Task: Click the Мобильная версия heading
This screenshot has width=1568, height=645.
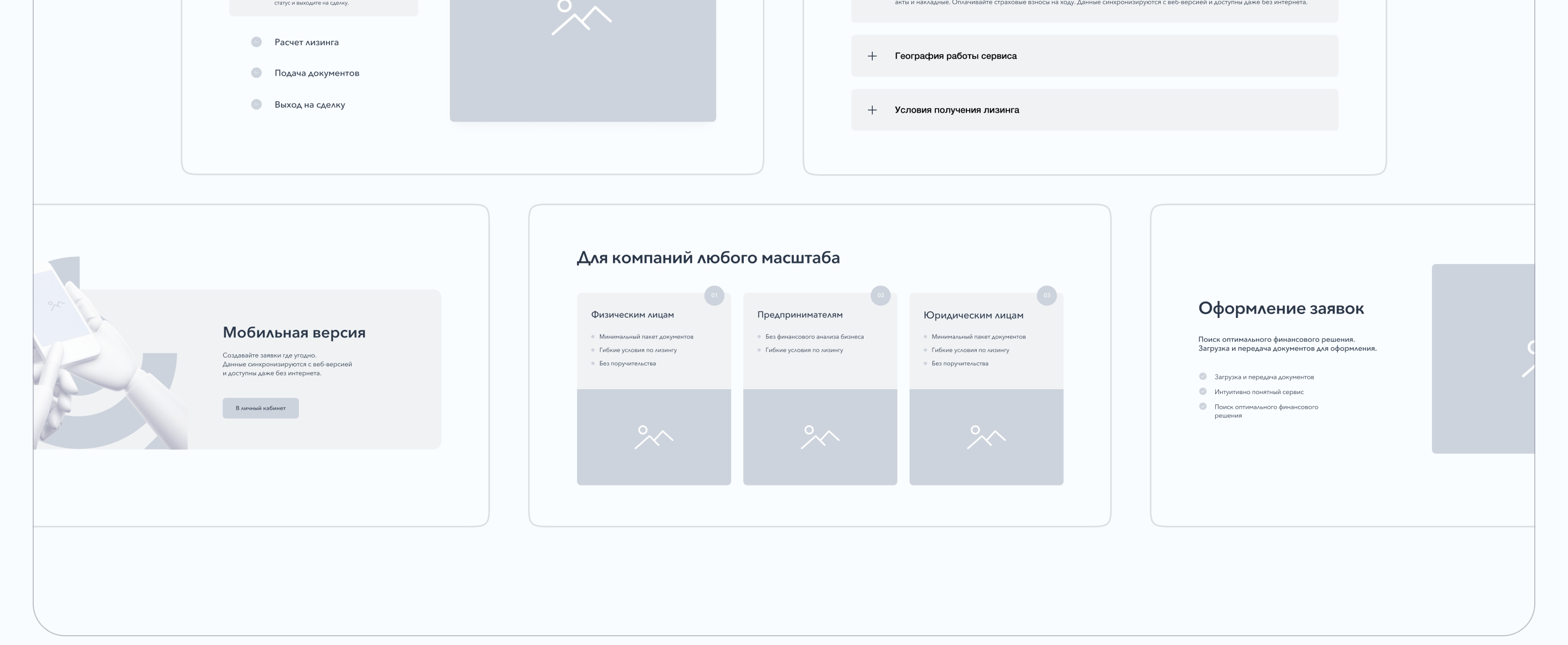Action: coord(294,332)
